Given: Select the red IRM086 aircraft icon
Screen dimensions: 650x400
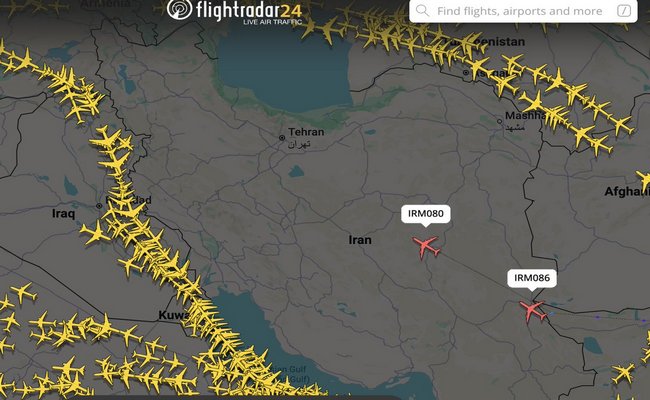Looking at the screenshot, I should pos(533,310).
